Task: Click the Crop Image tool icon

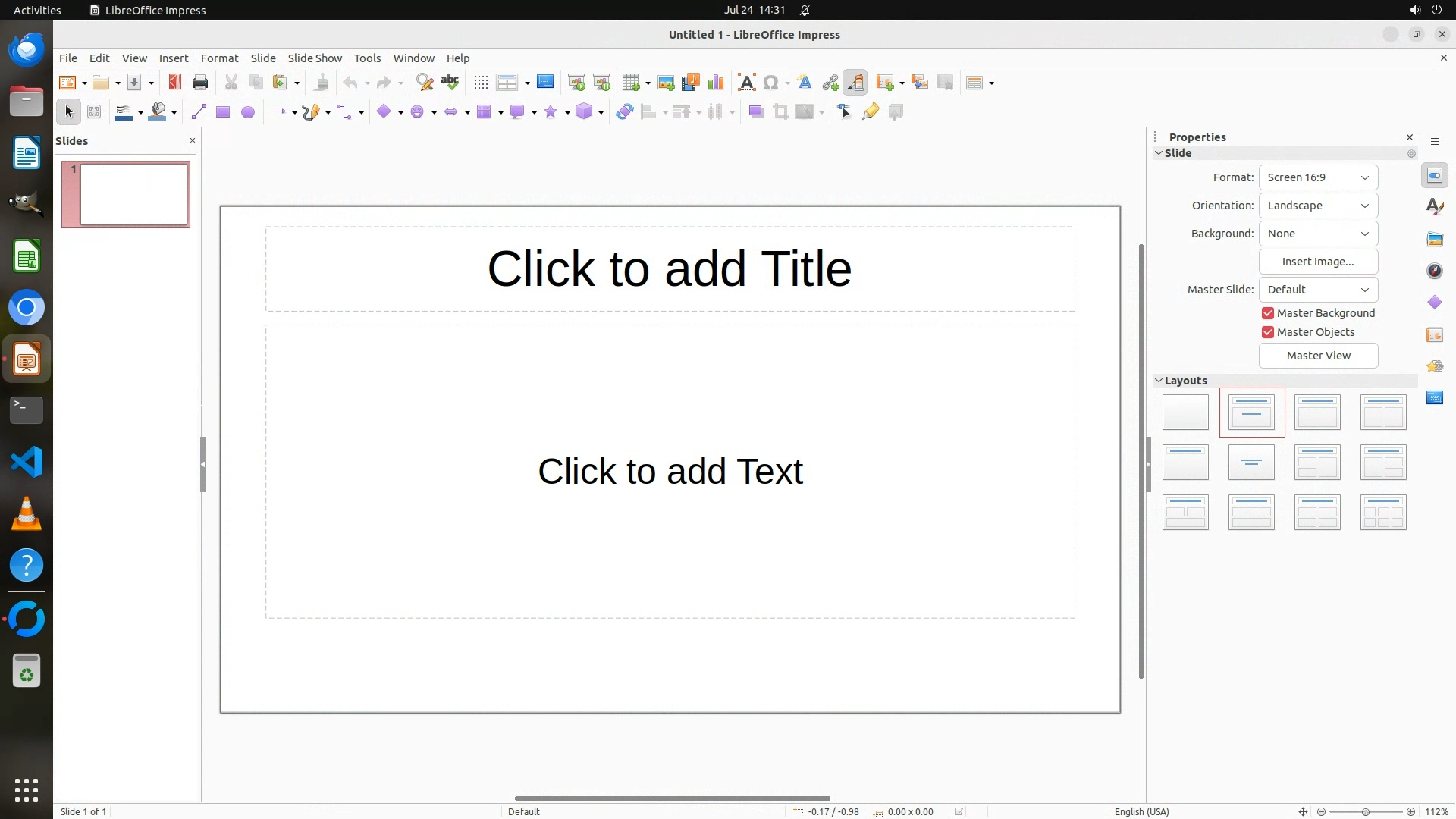Action: (780, 112)
